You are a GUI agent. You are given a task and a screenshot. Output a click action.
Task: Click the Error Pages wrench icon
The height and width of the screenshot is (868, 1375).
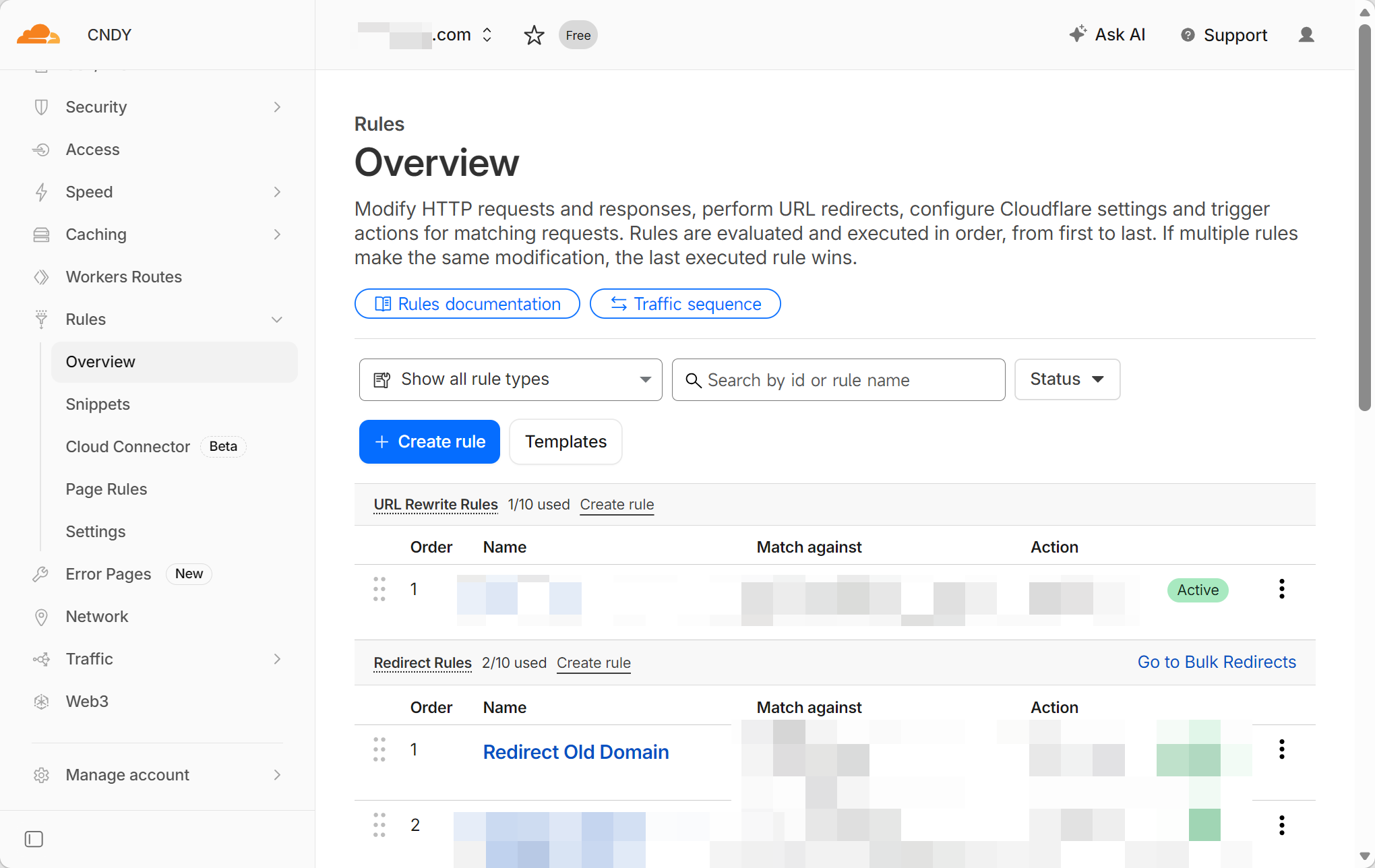coord(41,574)
